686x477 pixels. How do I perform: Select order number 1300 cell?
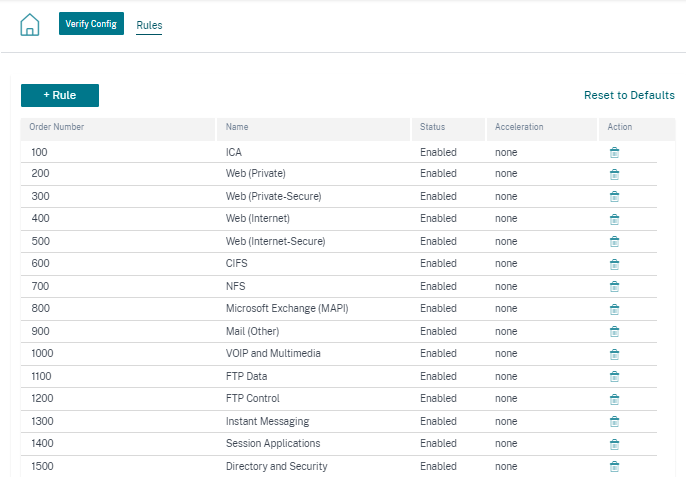click(42, 421)
